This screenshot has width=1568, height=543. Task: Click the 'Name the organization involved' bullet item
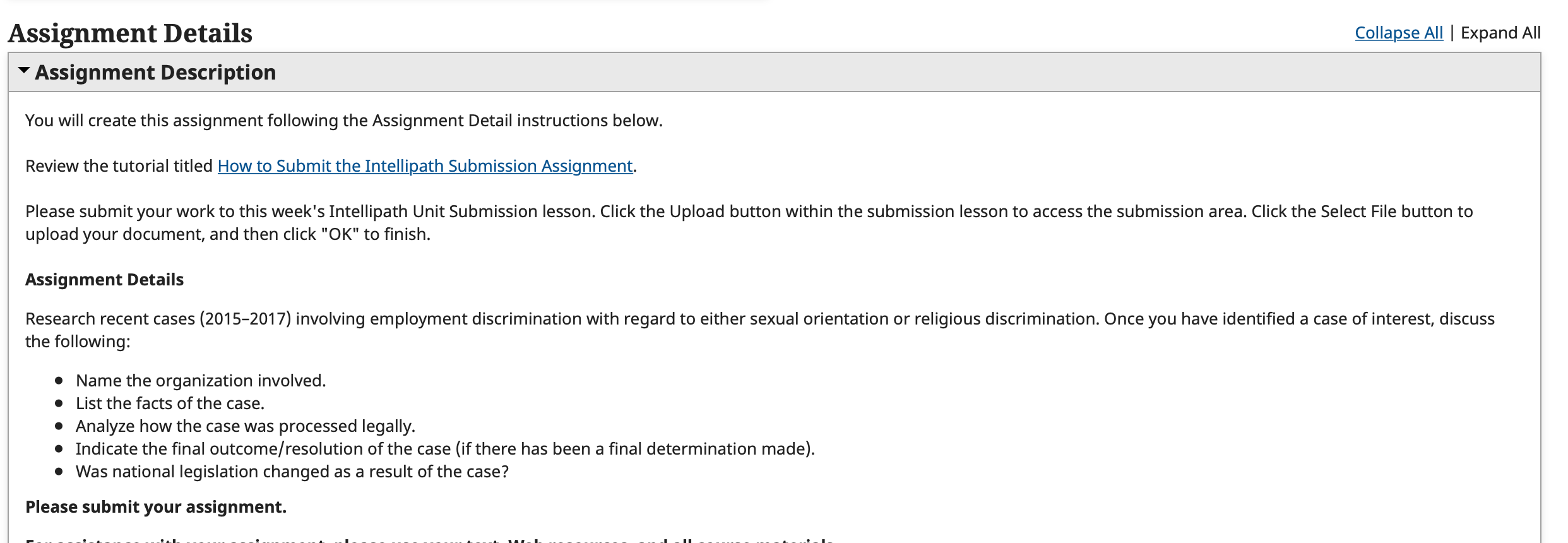click(201, 381)
